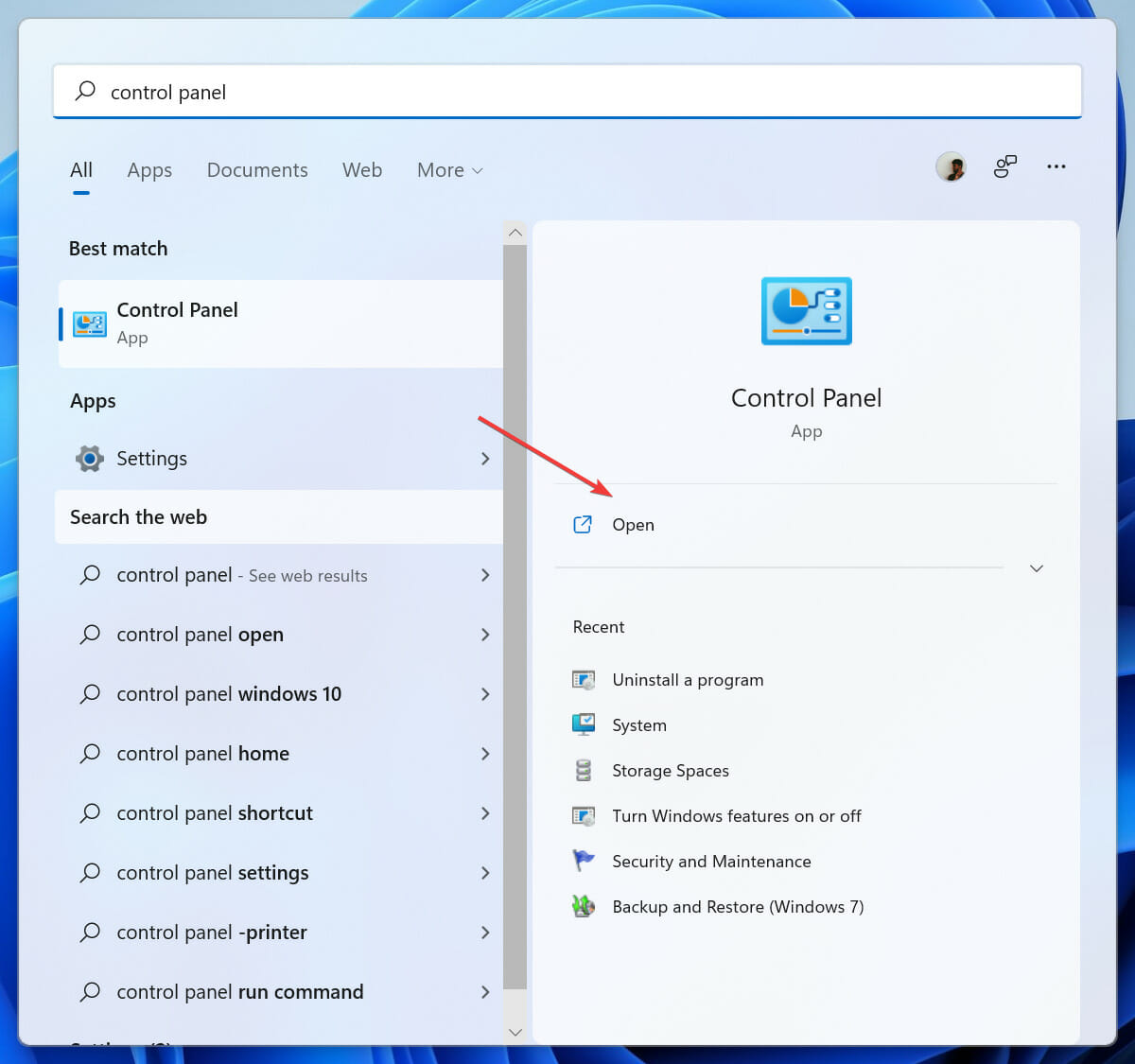Click magnifier icon beside 'control panel -printer'
1135x1064 pixels.
tap(90, 932)
